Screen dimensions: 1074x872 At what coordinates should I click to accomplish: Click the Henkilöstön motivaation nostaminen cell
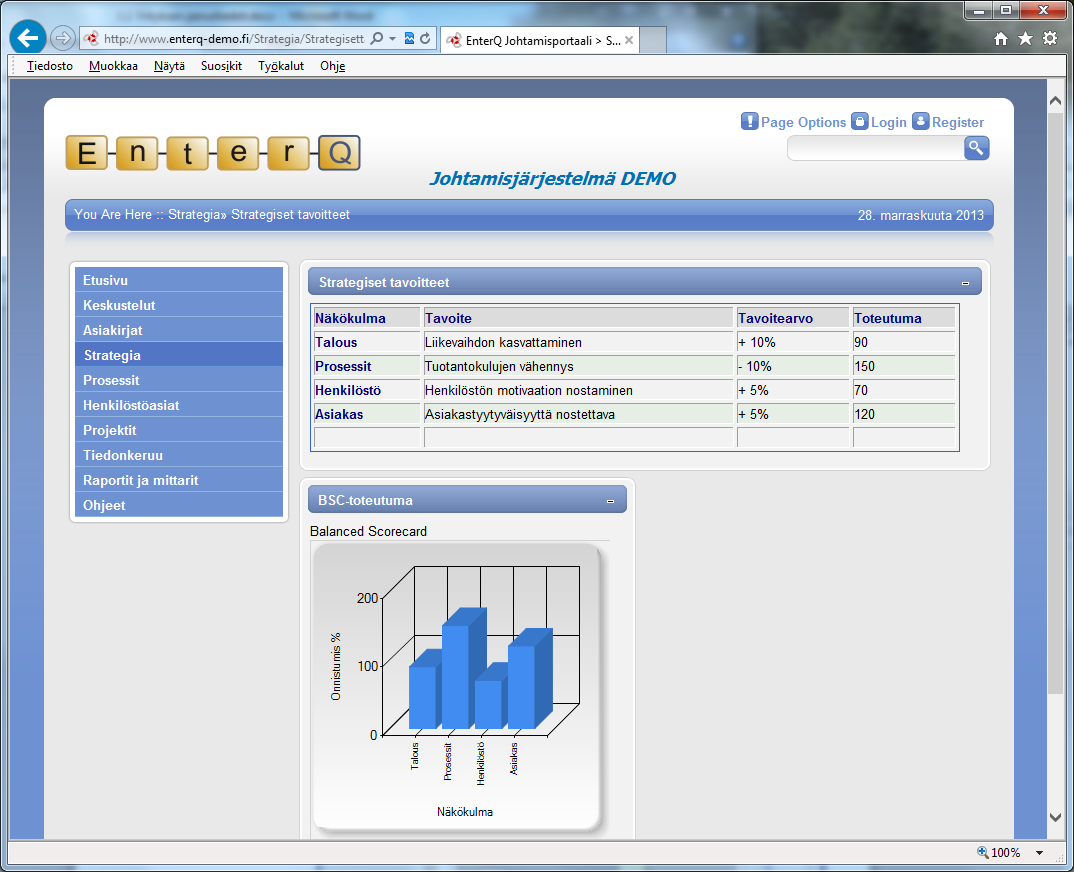579,390
